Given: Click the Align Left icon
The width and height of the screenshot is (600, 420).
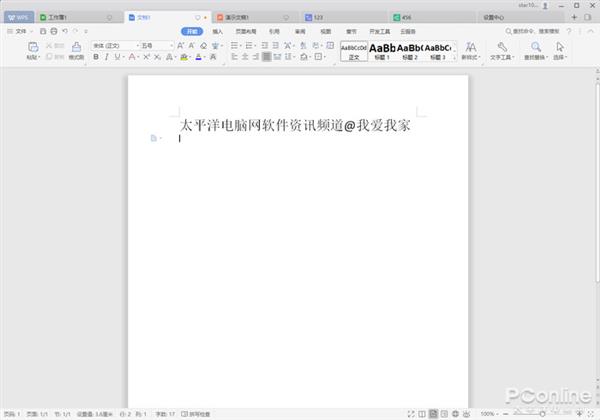Looking at the screenshot, I should click(x=235, y=57).
